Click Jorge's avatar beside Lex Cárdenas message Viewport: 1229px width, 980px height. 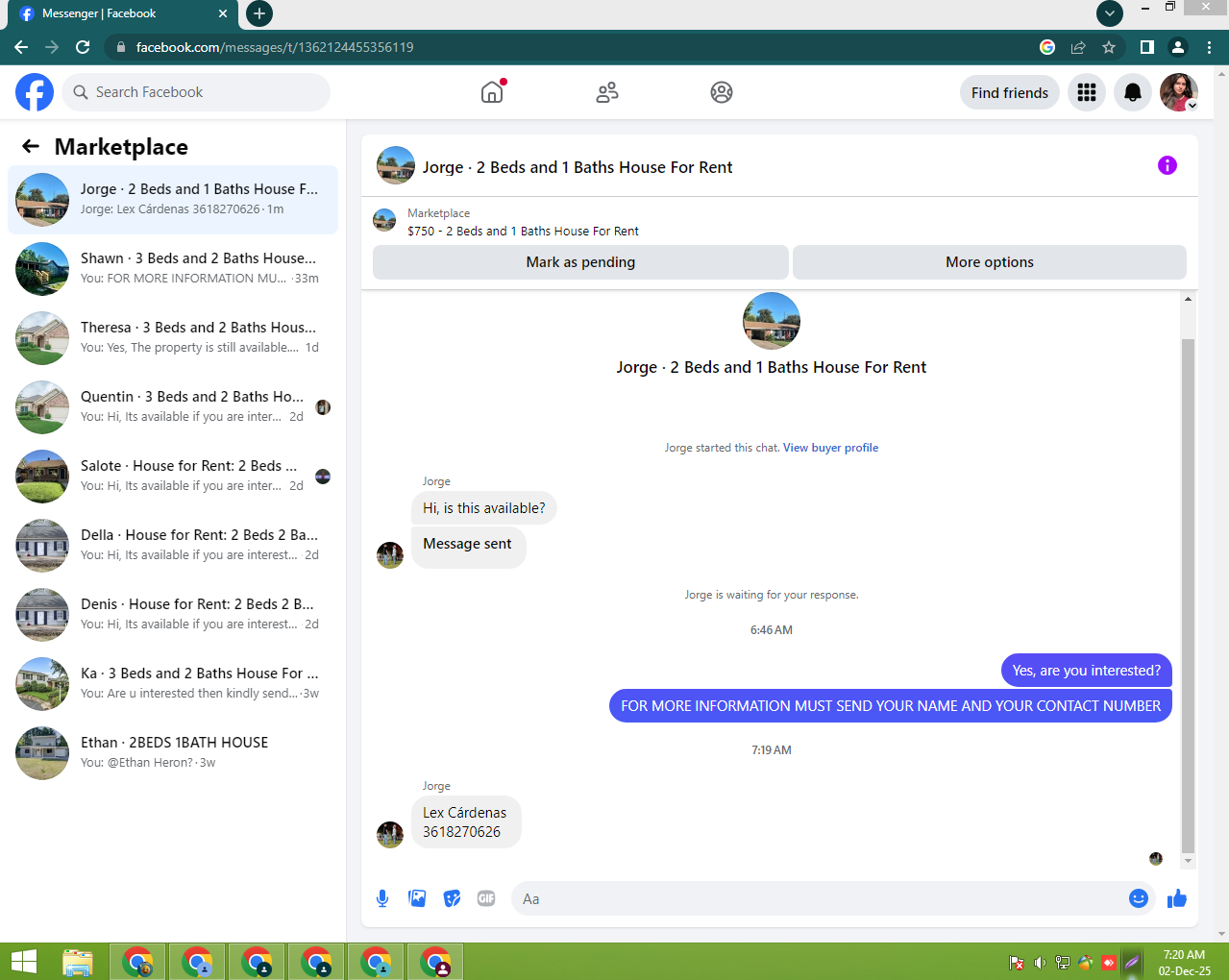point(390,834)
